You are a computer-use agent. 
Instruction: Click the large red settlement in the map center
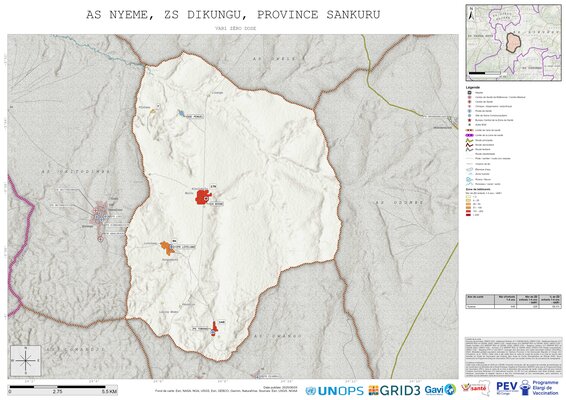point(203,197)
